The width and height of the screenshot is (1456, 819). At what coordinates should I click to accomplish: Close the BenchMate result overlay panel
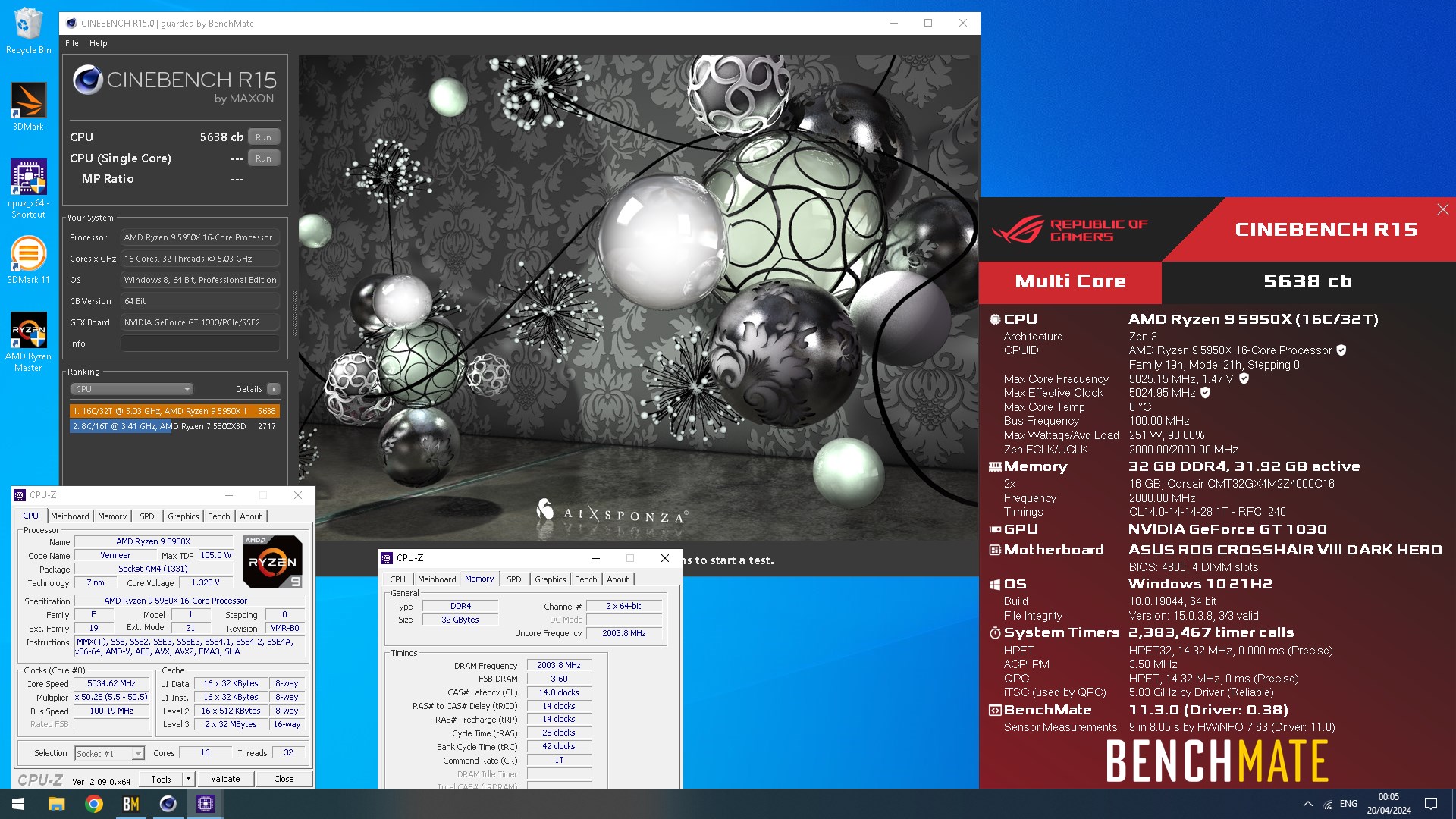tap(1442, 209)
